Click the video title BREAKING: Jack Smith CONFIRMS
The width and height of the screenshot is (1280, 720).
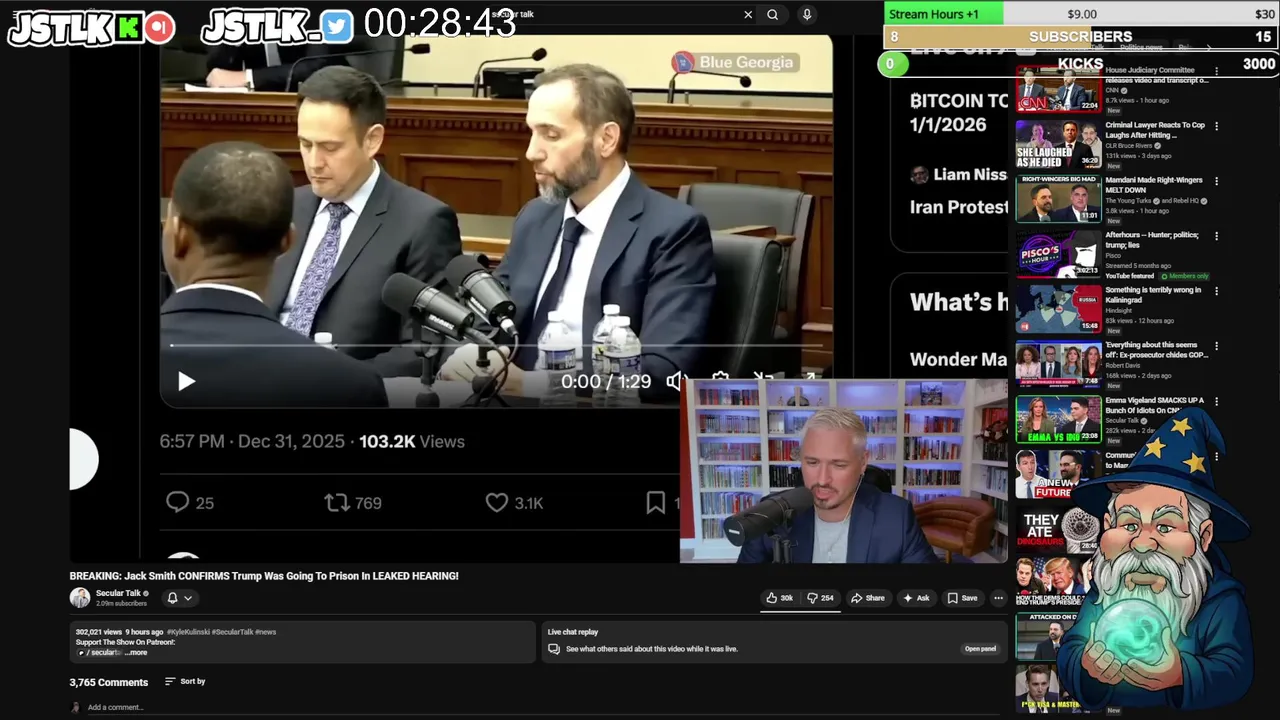click(x=264, y=576)
